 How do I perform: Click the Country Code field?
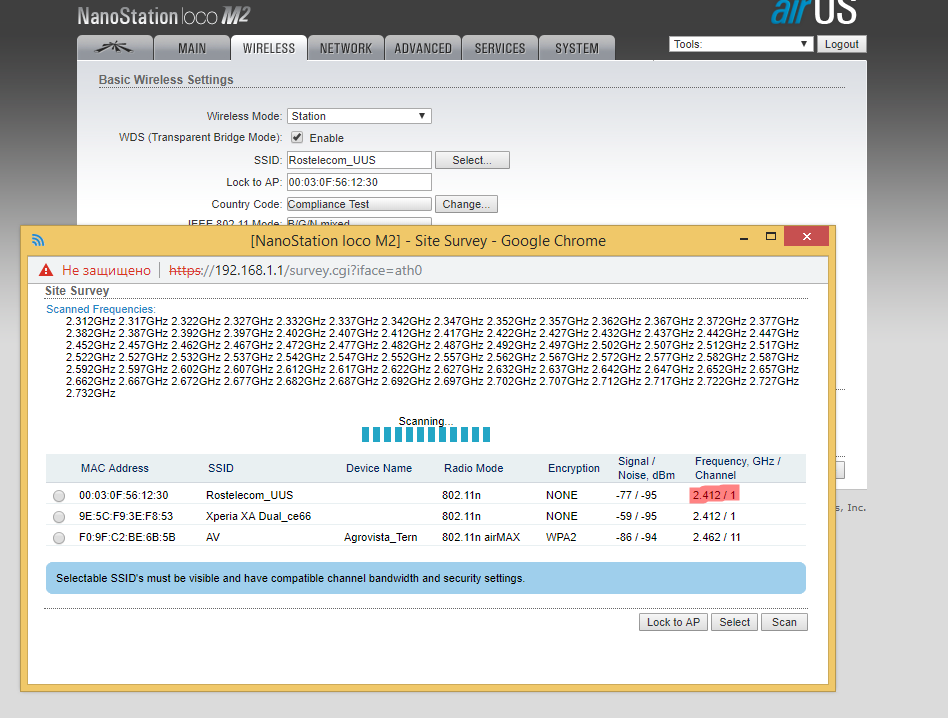coord(359,204)
